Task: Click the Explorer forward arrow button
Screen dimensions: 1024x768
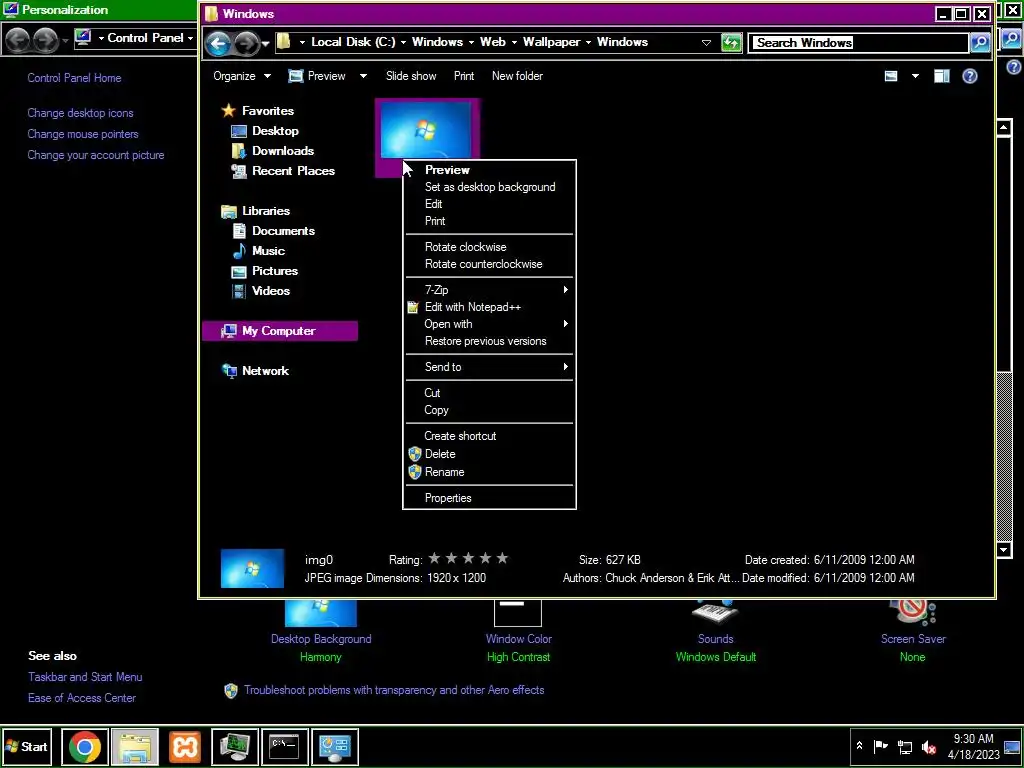Action: point(247,43)
